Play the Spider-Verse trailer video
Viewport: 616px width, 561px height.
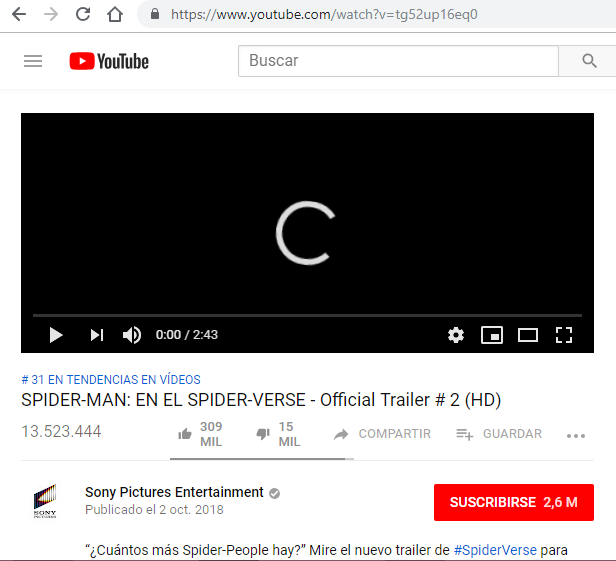[56, 335]
